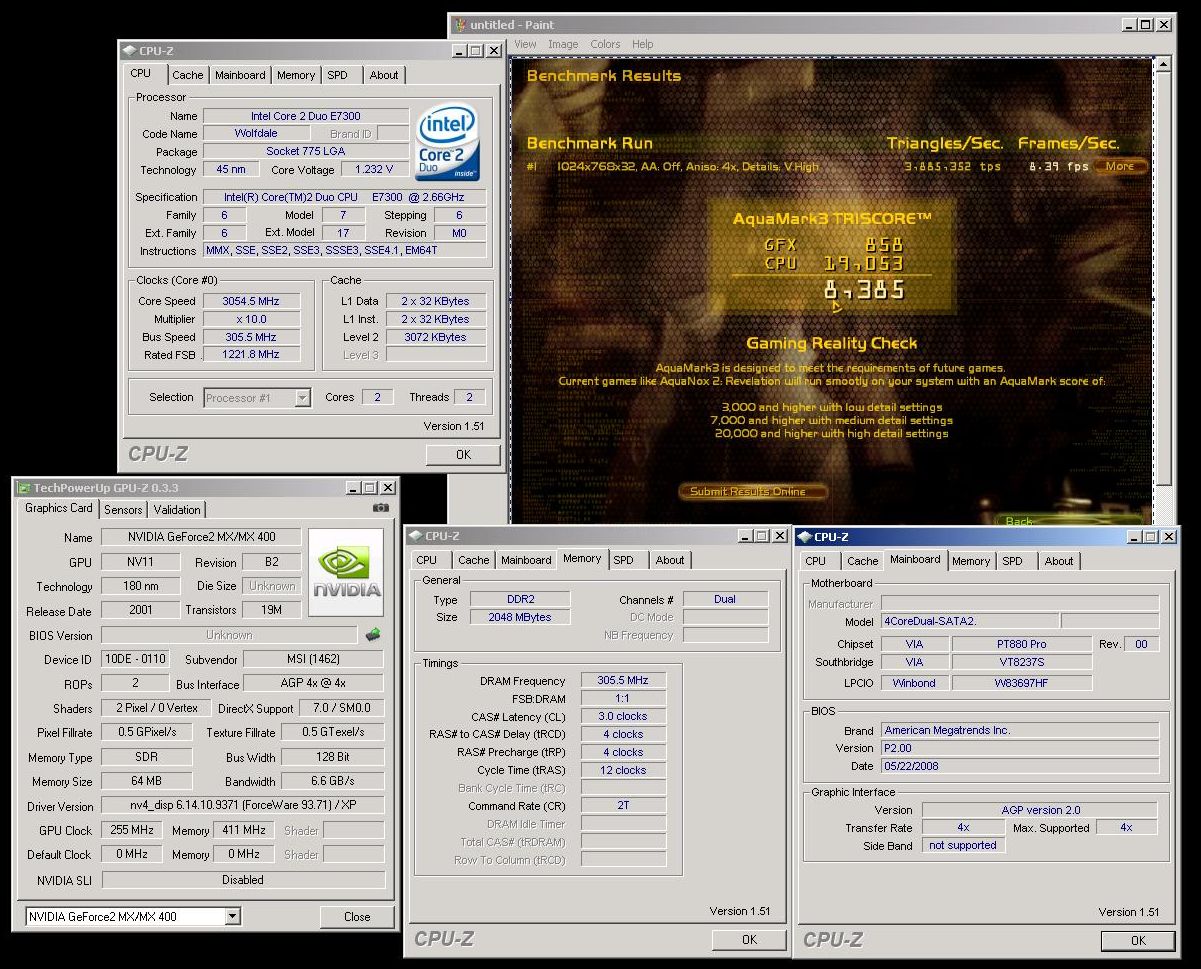Open About tab in CPU-Z Mainboard window
The width and height of the screenshot is (1201, 969).
(x=1059, y=561)
